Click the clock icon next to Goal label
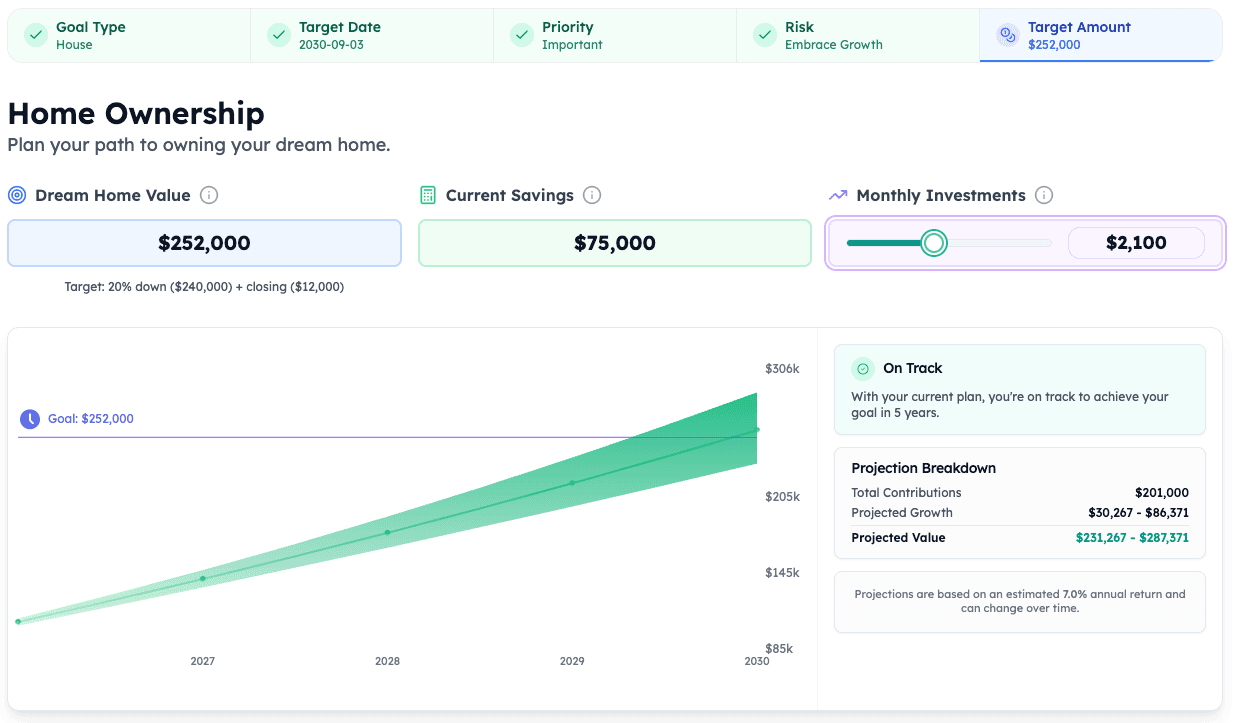The image size is (1235, 723). (x=30, y=419)
